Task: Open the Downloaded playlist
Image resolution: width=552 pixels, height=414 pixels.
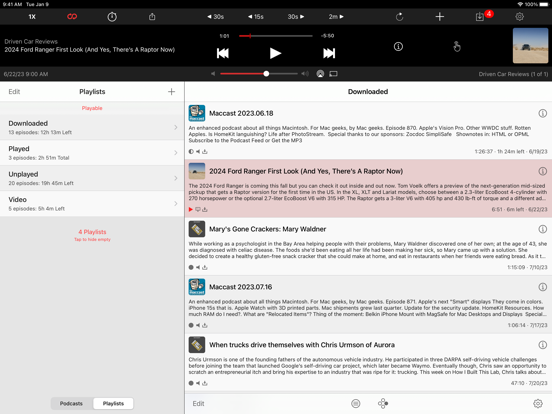Action: [92, 127]
